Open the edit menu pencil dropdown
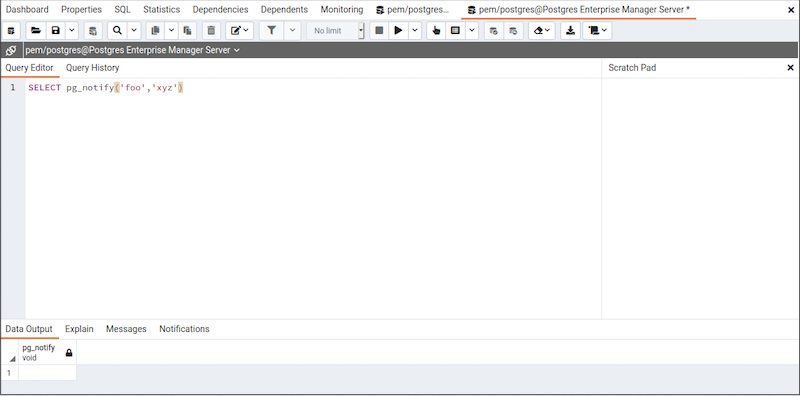Image resolution: width=800 pixels, height=396 pixels. tap(240, 31)
